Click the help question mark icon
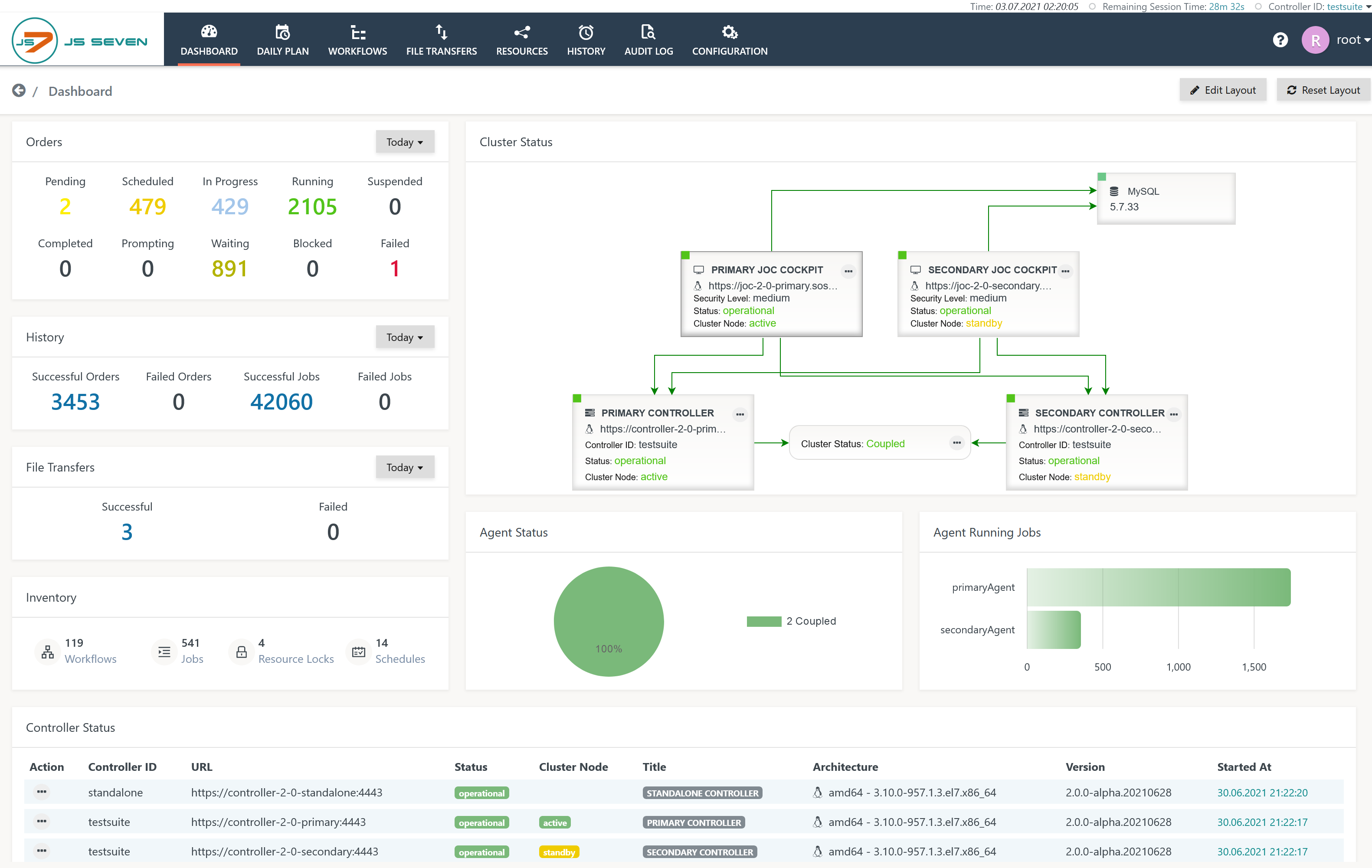The height and width of the screenshot is (868, 1372). point(1280,40)
